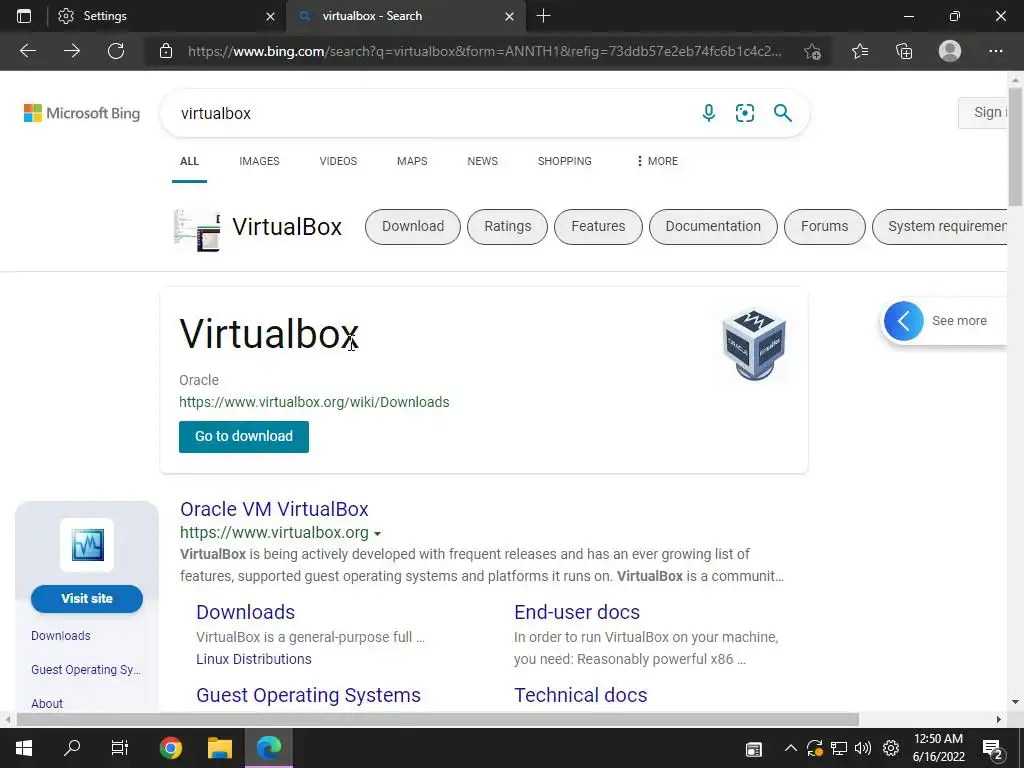Expand the virtualbox.org URL dropdown arrow

[377, 534]
